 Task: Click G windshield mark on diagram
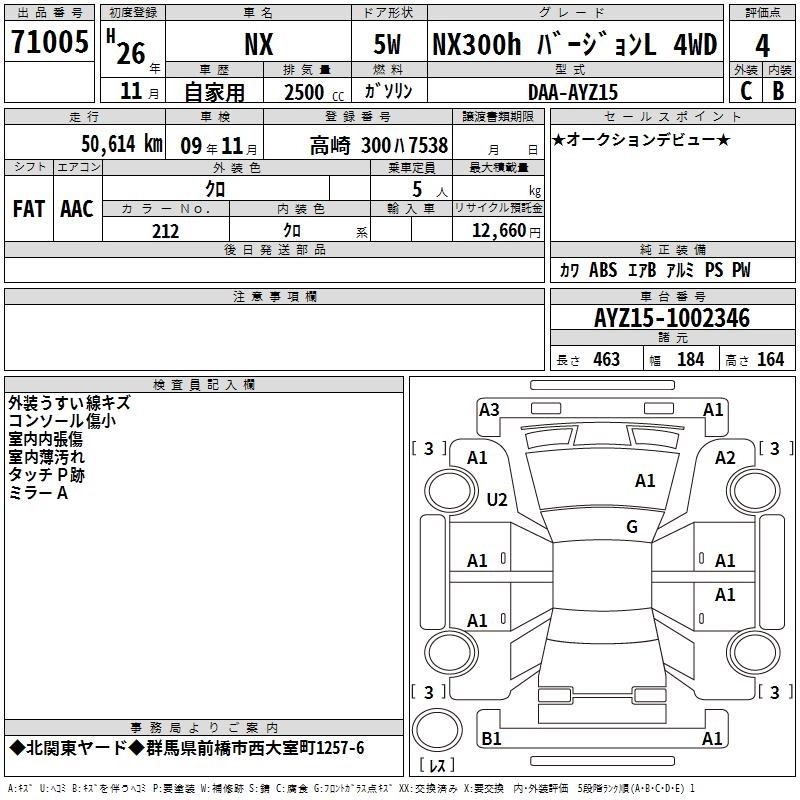[632, 527]
